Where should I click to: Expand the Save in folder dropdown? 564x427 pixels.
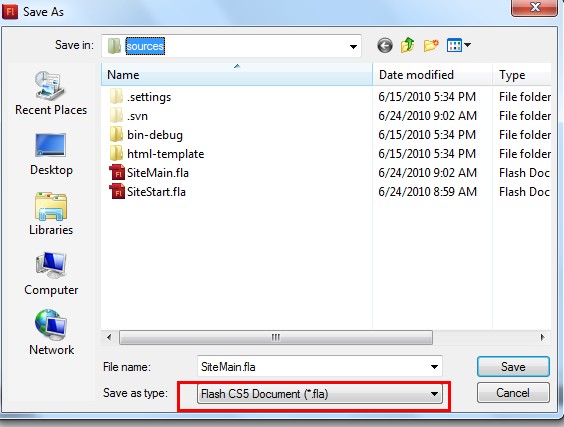tap(353, 46)
